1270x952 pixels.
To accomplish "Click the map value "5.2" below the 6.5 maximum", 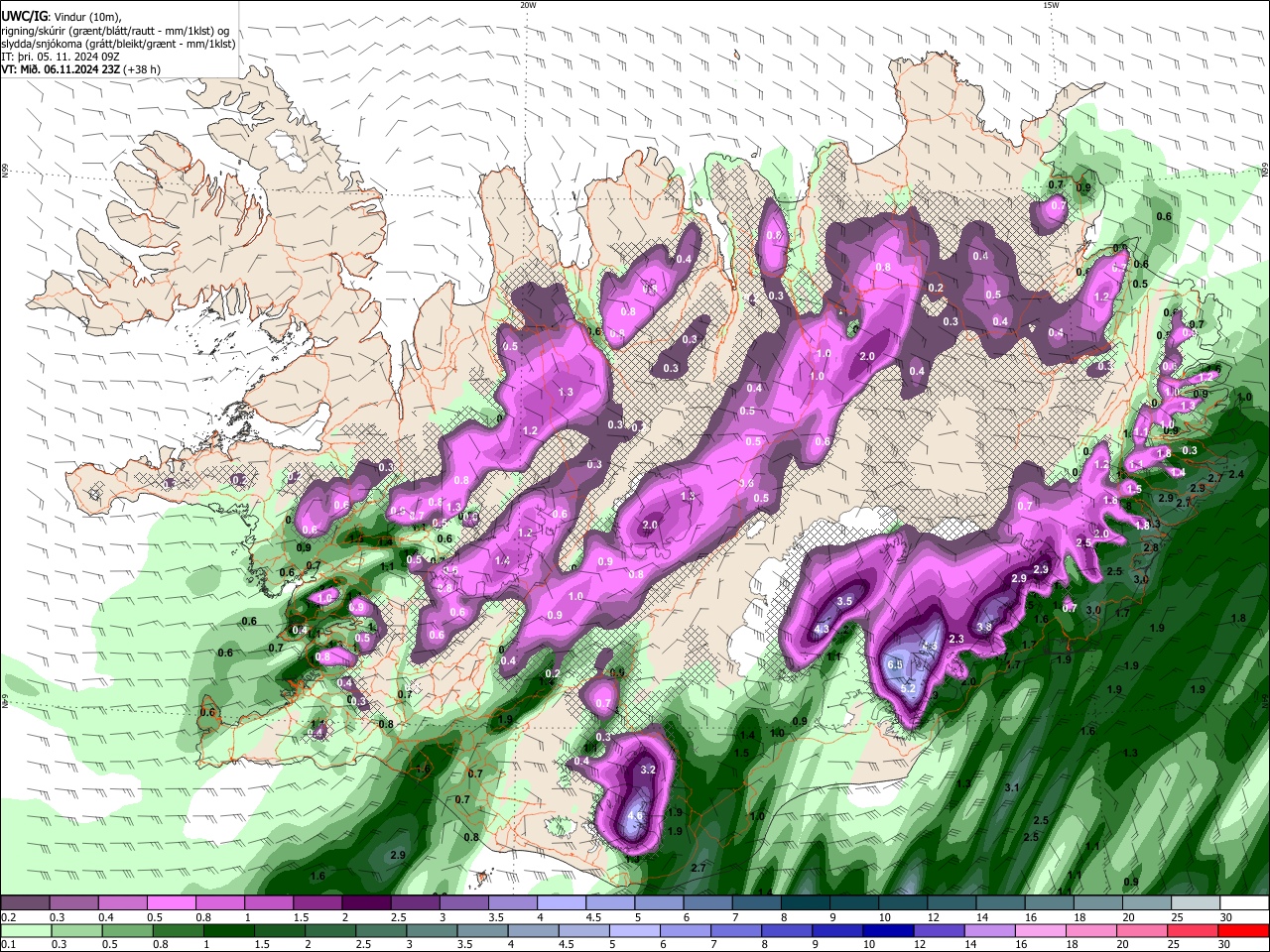I will coord(907,687).
